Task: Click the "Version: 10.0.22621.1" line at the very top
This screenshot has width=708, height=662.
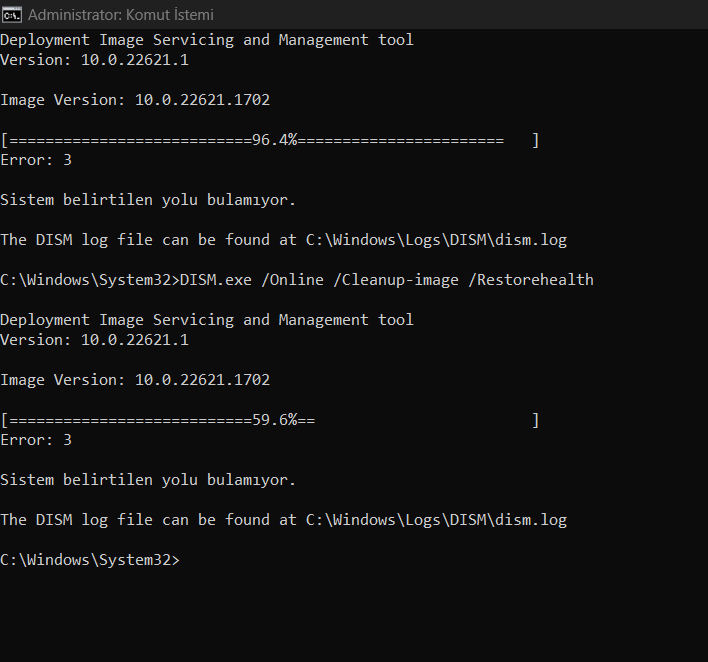Action: pyautogui.click(x=94, y=60)
